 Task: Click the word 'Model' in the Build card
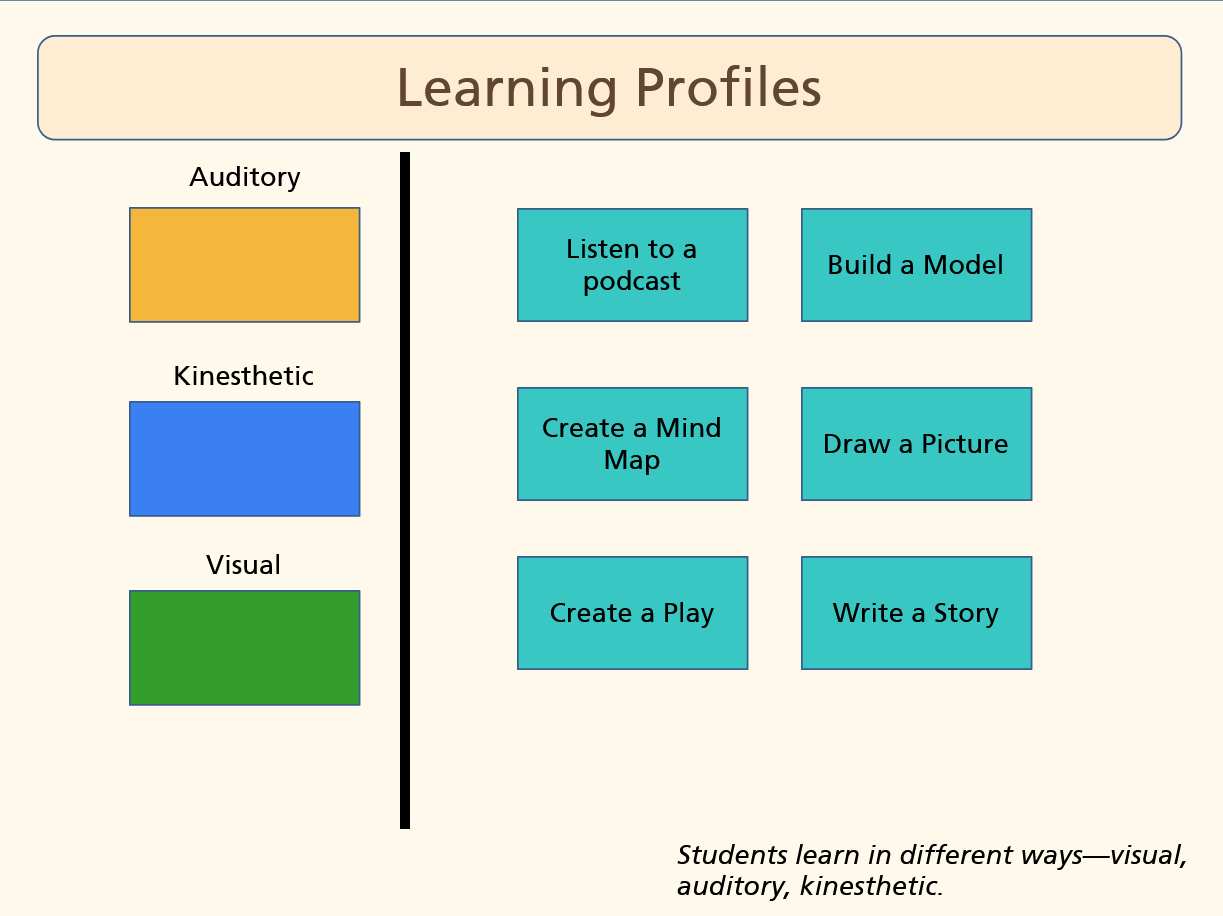coord(963,265)
